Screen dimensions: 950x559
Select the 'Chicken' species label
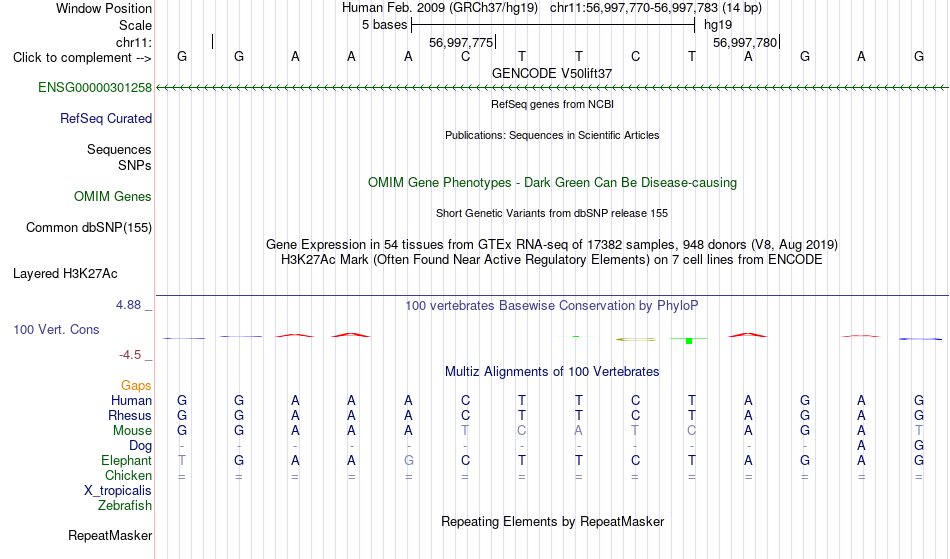[x=128, y=475]
